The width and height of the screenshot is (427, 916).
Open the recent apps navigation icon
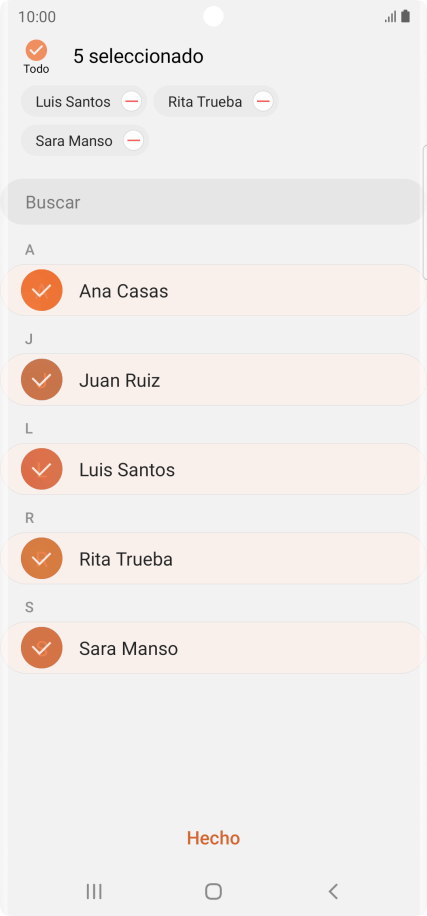(x=94, y=891)
